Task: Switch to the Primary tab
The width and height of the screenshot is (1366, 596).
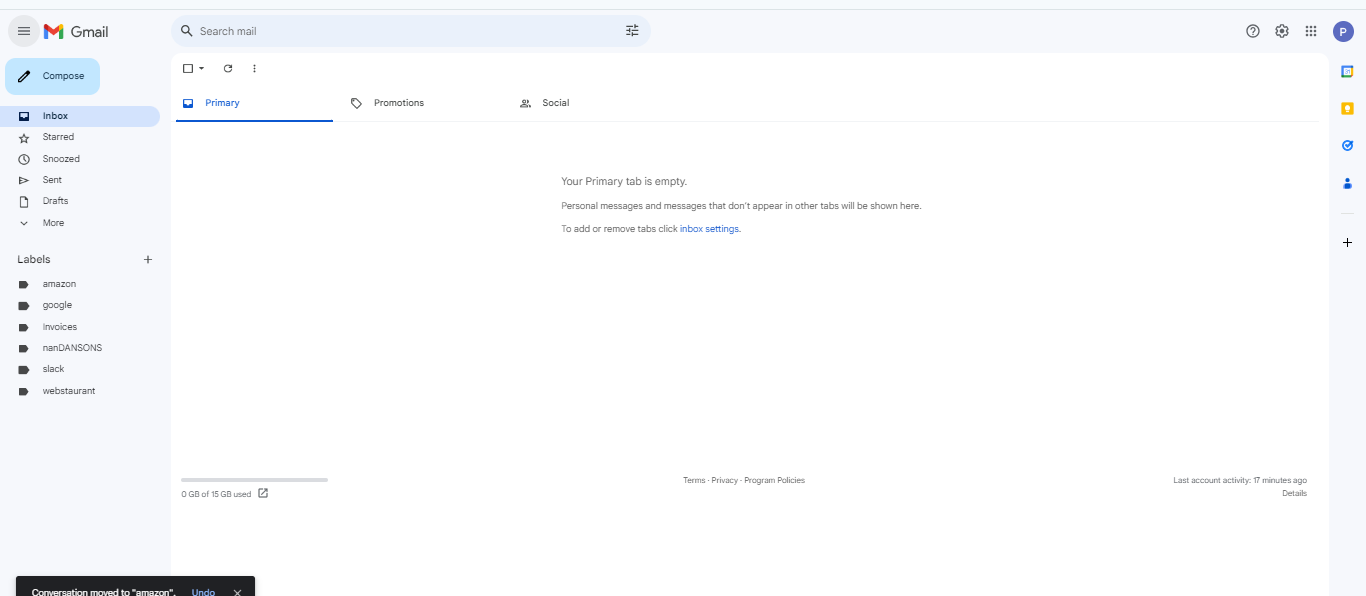Action: click(254, 103)
